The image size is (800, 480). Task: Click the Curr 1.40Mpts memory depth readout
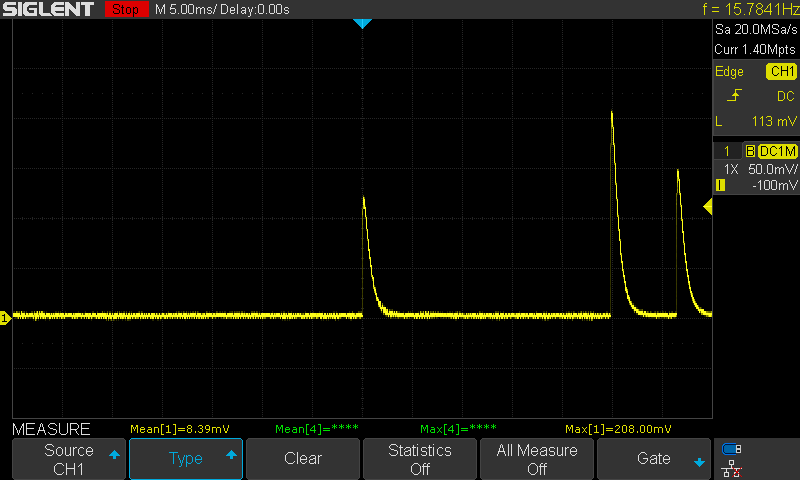click(755, 49)
